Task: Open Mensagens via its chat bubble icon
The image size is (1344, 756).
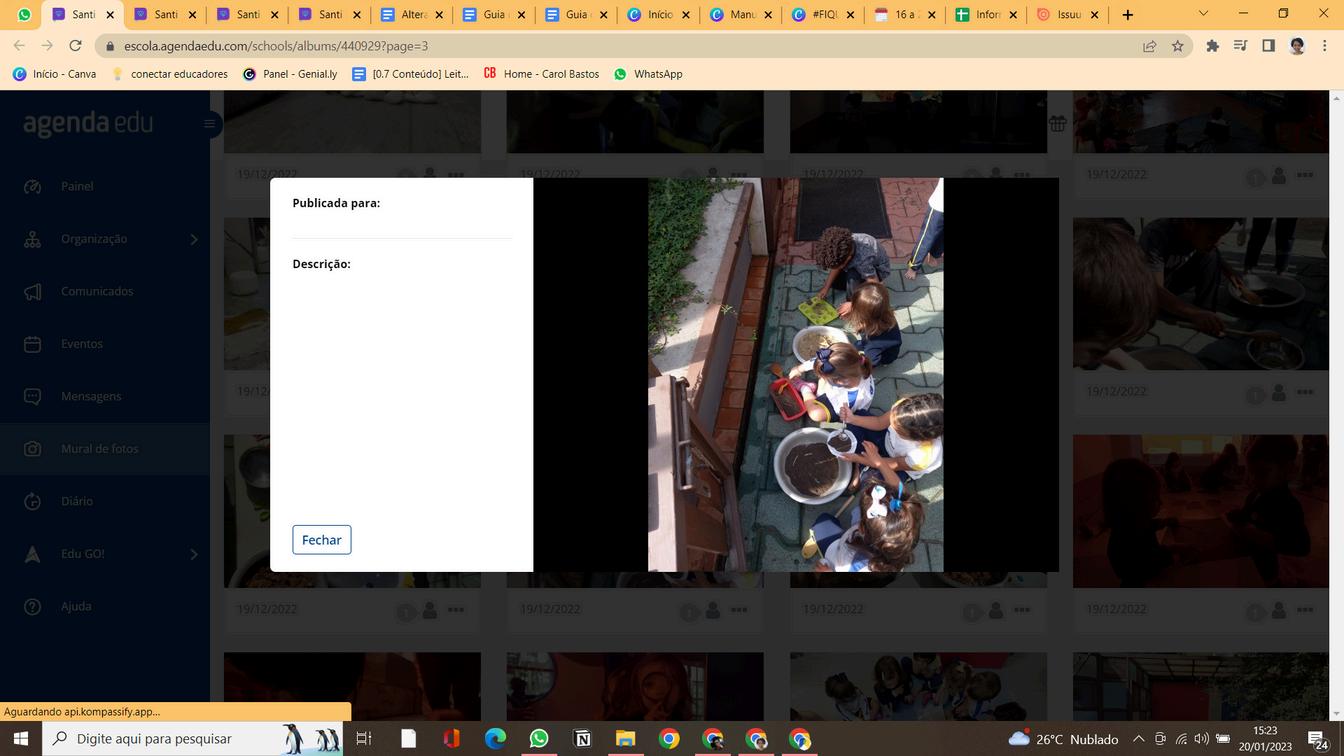Action: (32, 396)
